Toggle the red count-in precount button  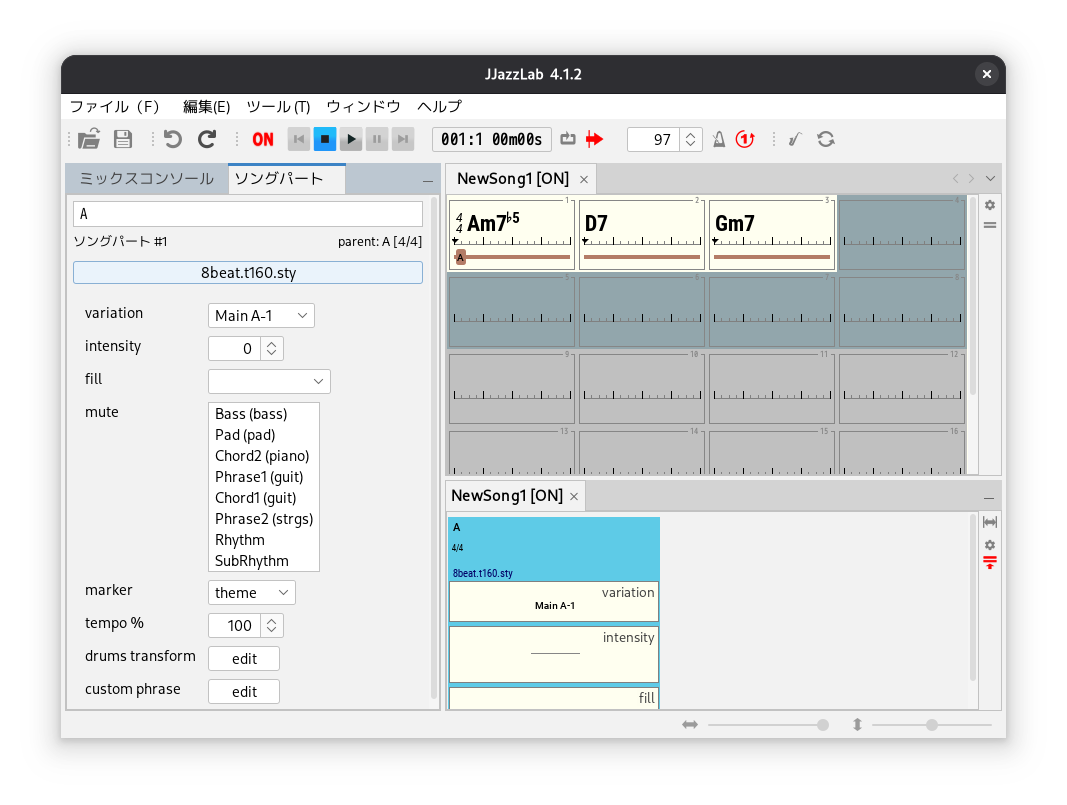[x=745, y=139]
